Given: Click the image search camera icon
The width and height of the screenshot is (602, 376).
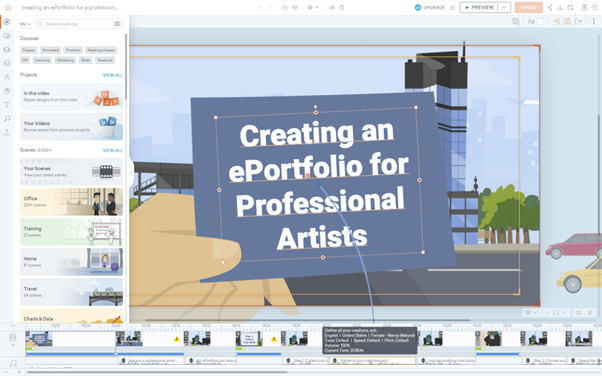Looking at the screenshot, I should [x=117, y=24].
